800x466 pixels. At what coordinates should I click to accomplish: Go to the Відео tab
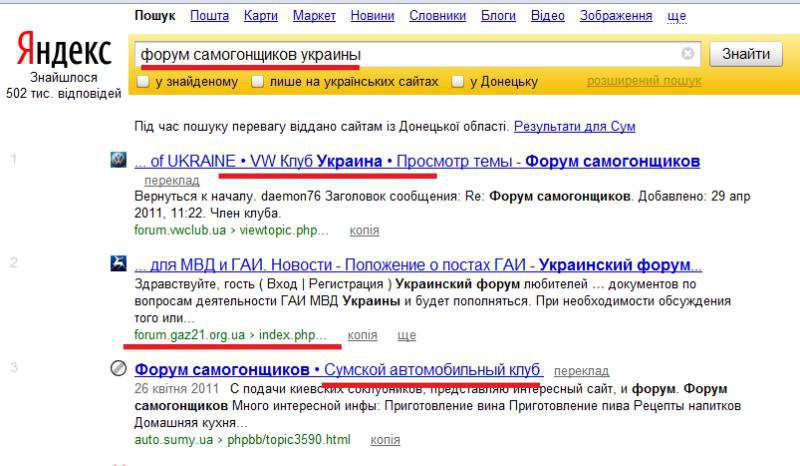click(547, 16)
